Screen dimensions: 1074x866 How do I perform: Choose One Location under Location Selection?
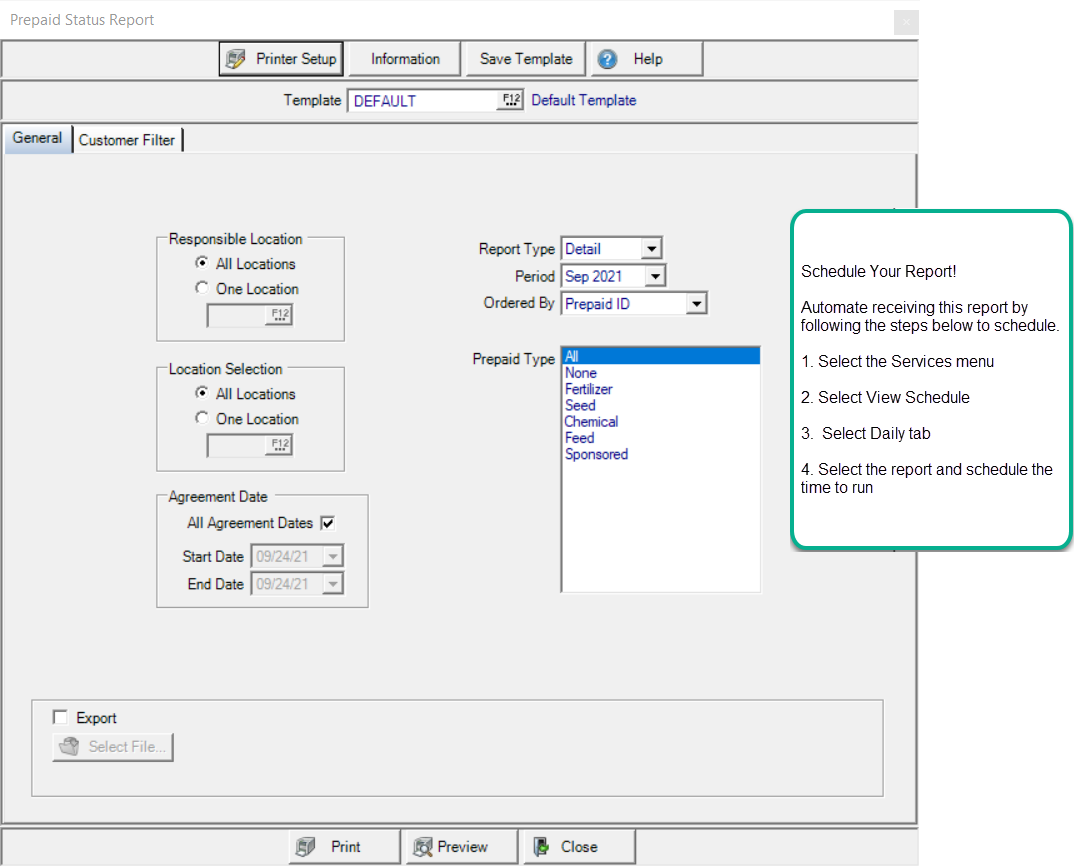click(203, 419)
